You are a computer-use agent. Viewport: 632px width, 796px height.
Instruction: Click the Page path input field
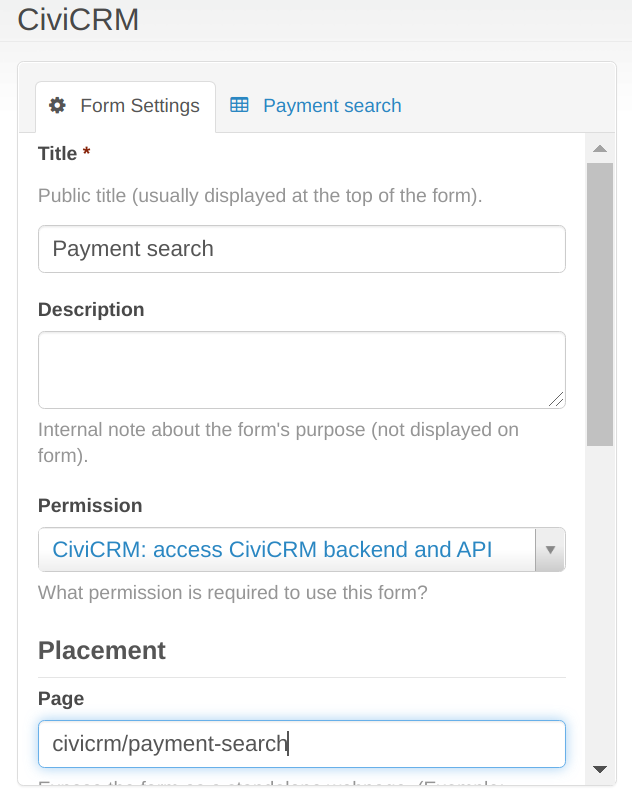pos(301,744)
